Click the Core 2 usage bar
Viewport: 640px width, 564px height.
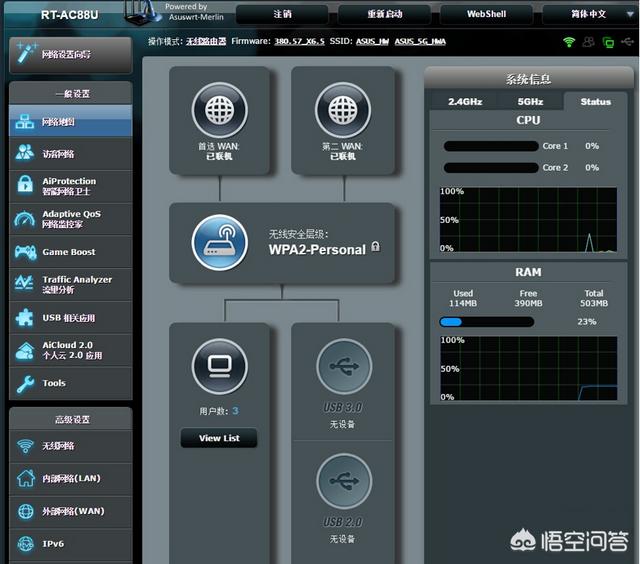point(491,168)
